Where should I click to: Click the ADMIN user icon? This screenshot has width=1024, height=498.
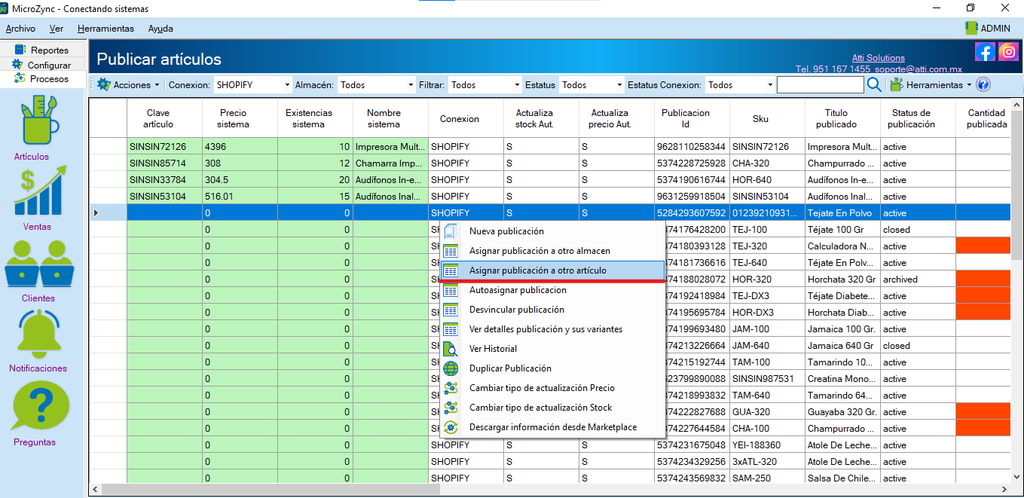click(x=971, y=28)
